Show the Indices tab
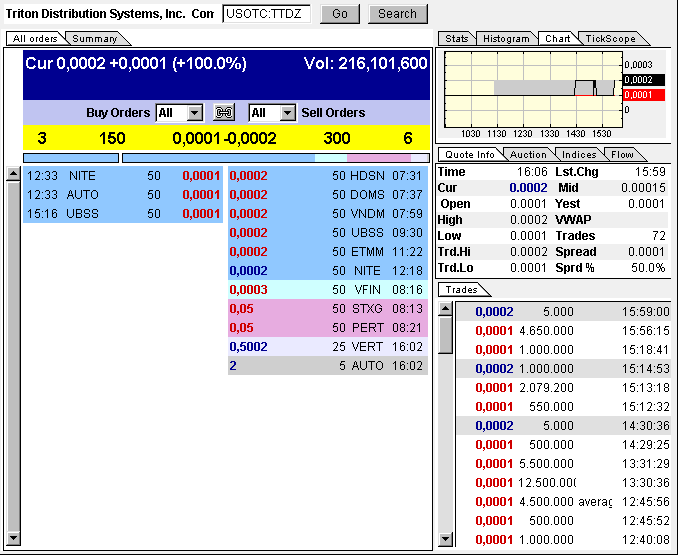 point(579,155)
